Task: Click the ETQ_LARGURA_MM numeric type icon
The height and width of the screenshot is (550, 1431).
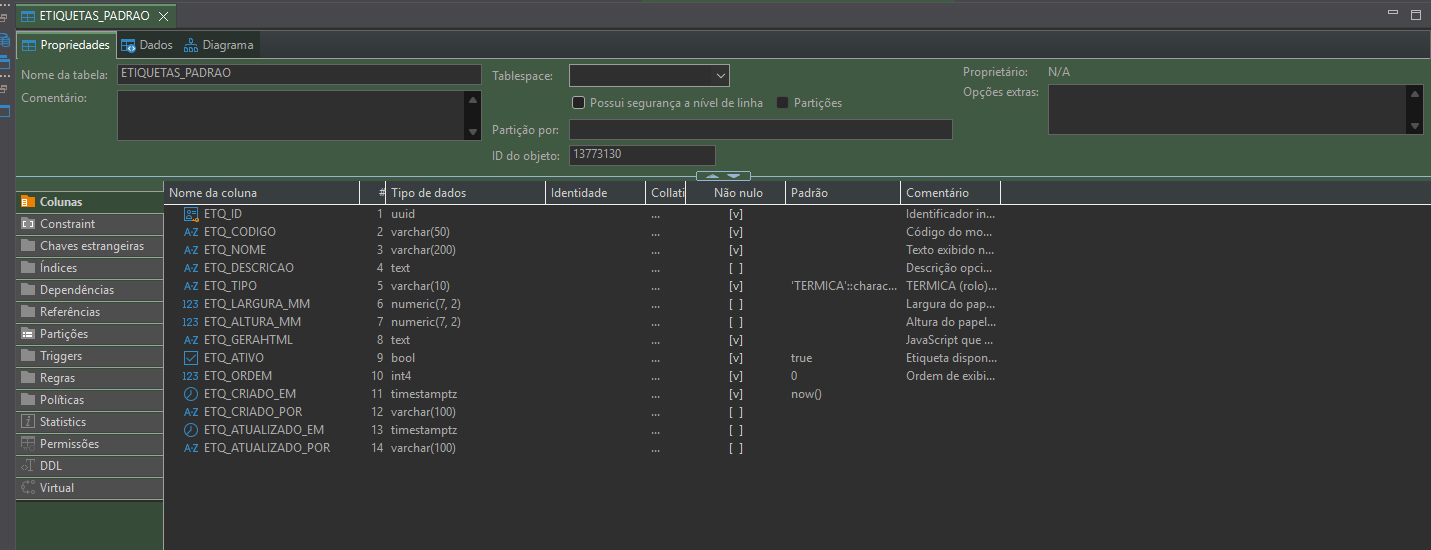Action: (191, 304)
